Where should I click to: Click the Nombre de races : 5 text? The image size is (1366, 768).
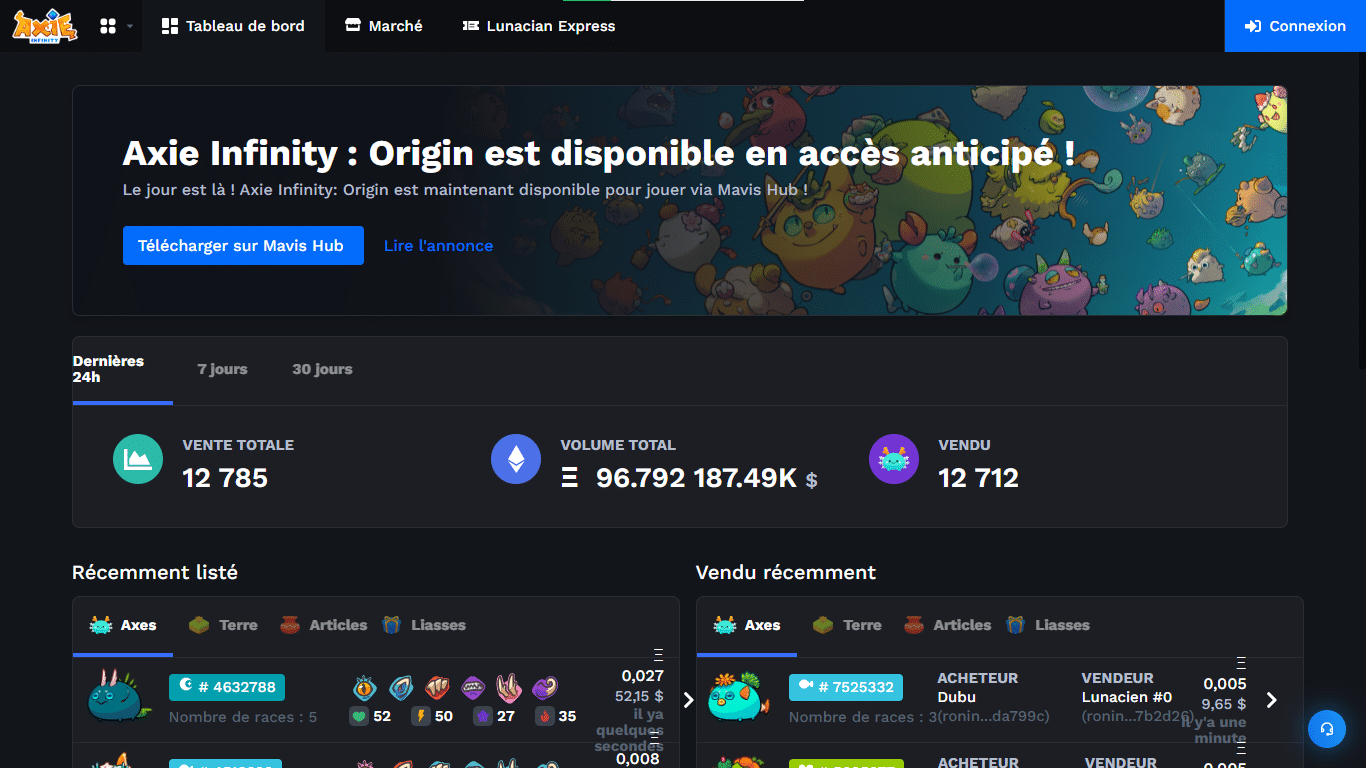pyautogui.click(x=243, y=717)
